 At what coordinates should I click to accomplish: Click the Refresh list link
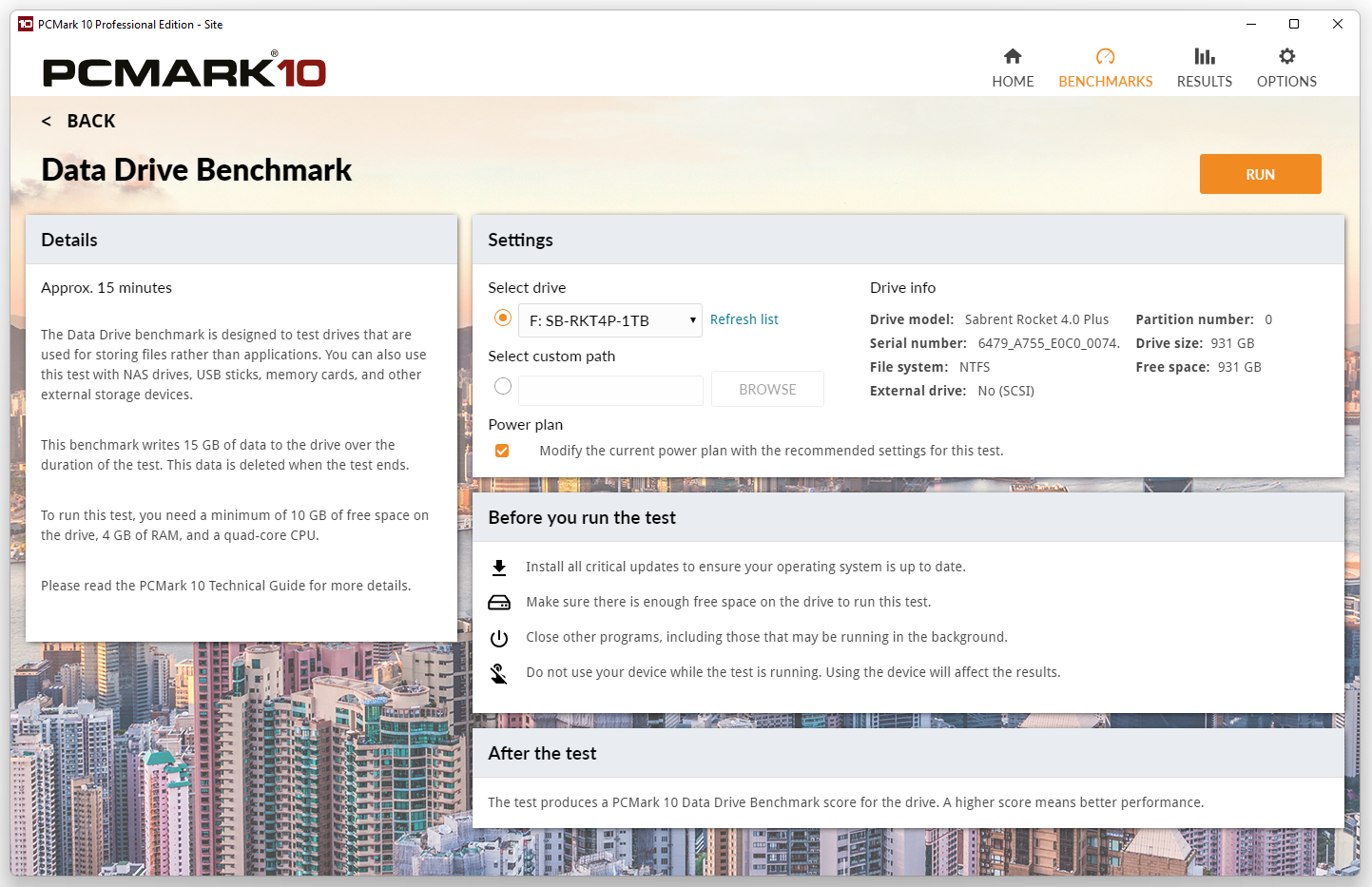point(744,319)
